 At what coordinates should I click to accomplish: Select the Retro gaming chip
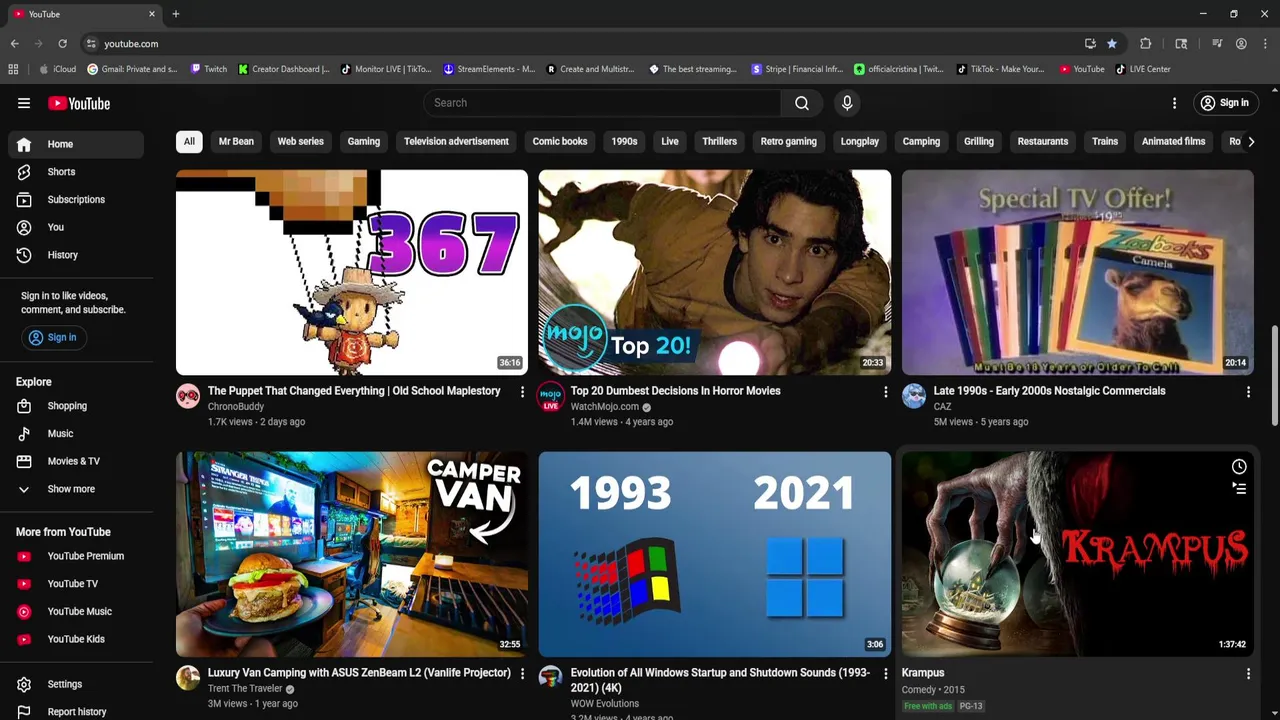[789, 141]
